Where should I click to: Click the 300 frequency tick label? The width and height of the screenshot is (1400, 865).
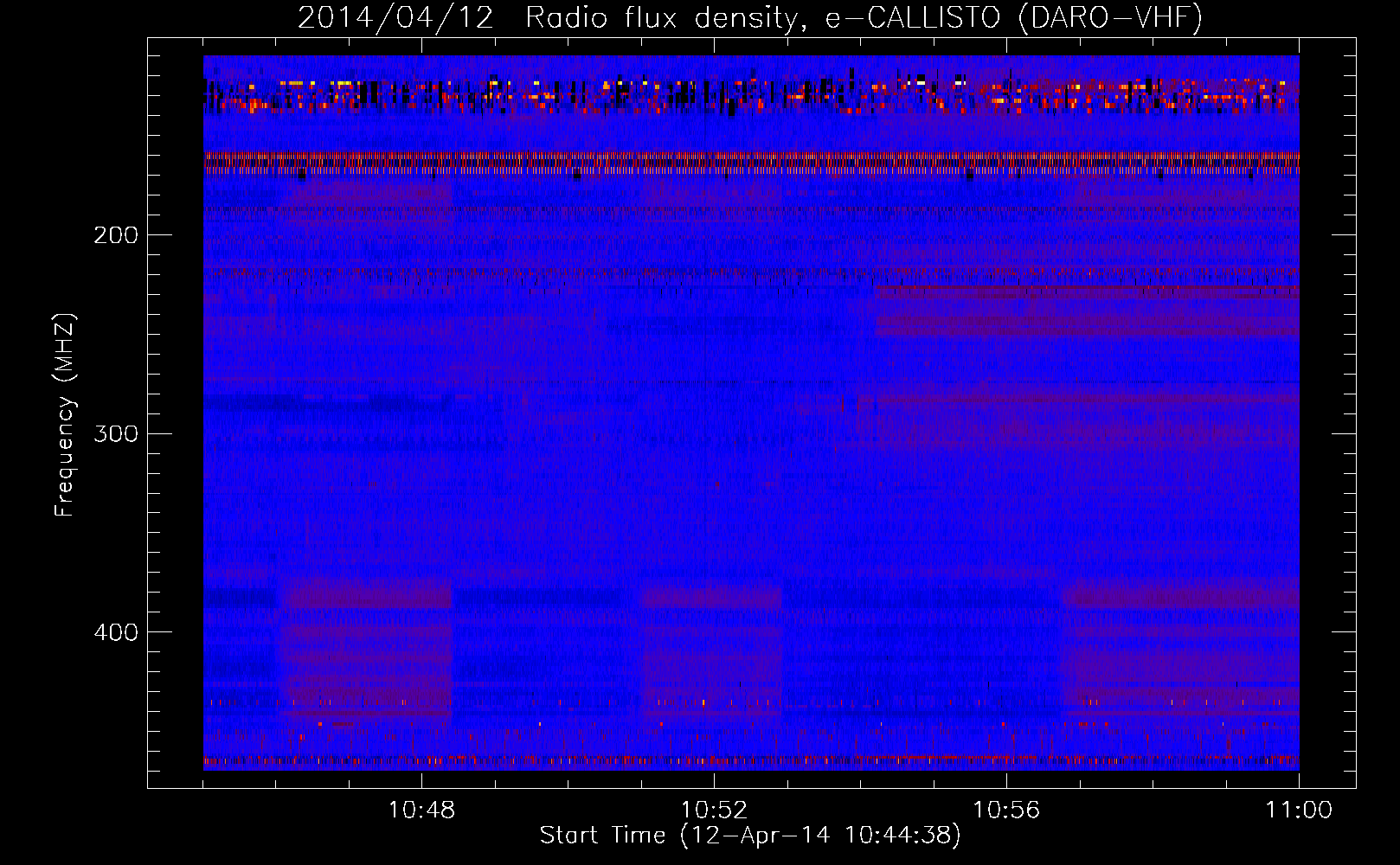click(x=116, y=433)
